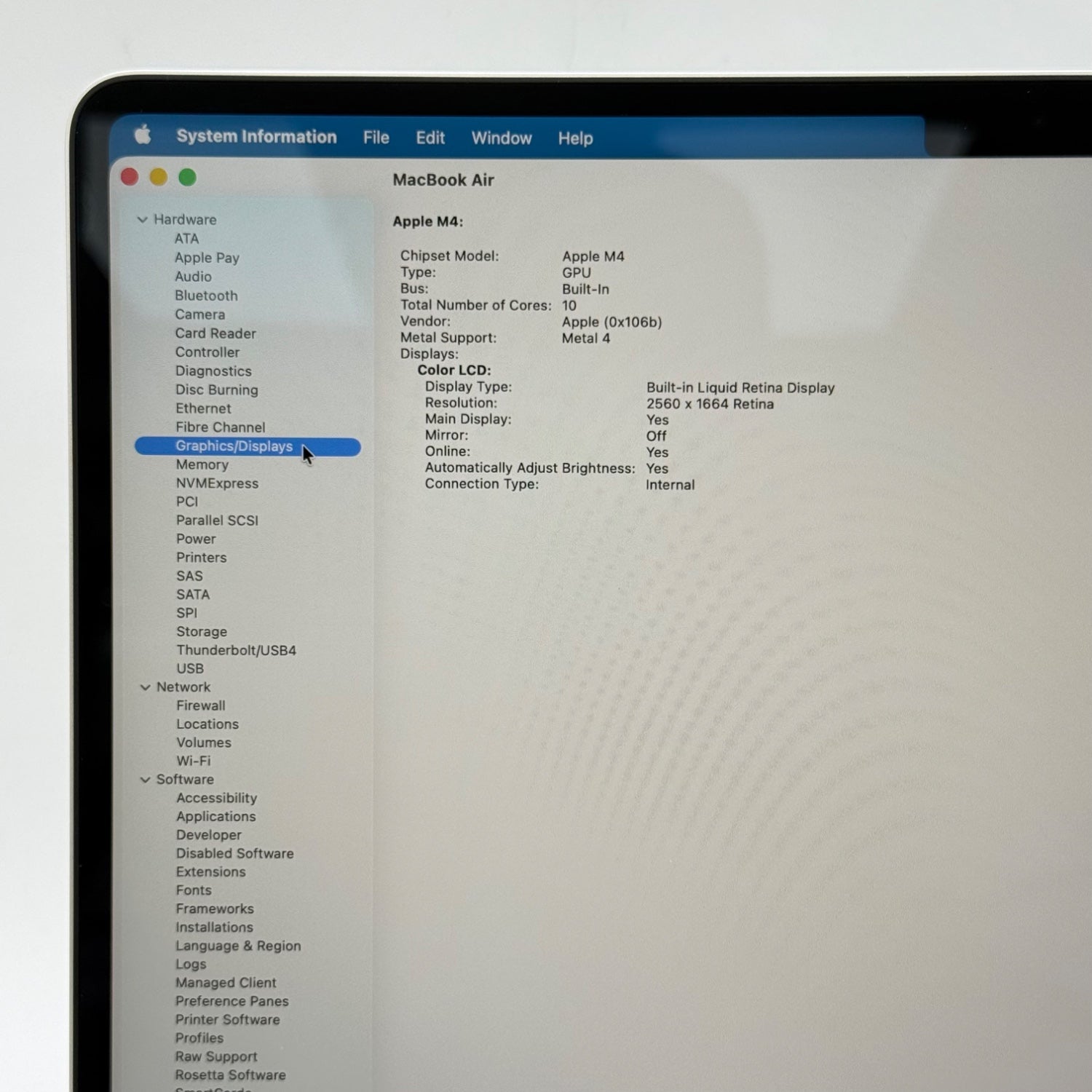Close the System Information window
Viewport: 1092px width, 1092px height.
130,177
